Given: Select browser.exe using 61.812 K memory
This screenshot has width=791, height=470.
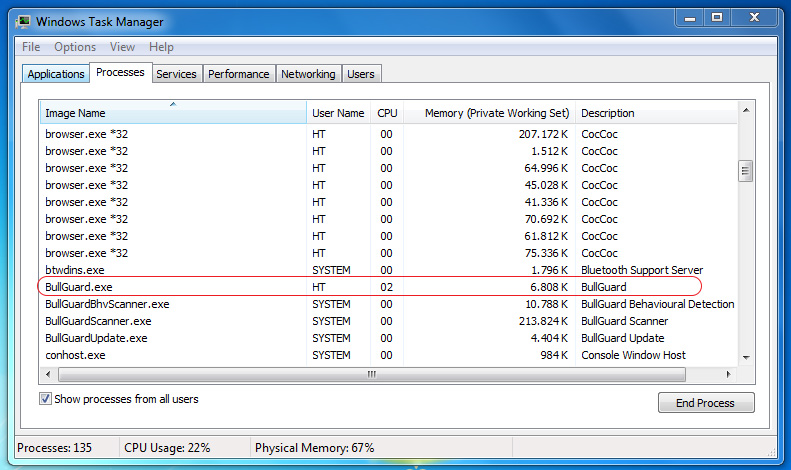Looking at the screenshot, I should click(388, 236).
